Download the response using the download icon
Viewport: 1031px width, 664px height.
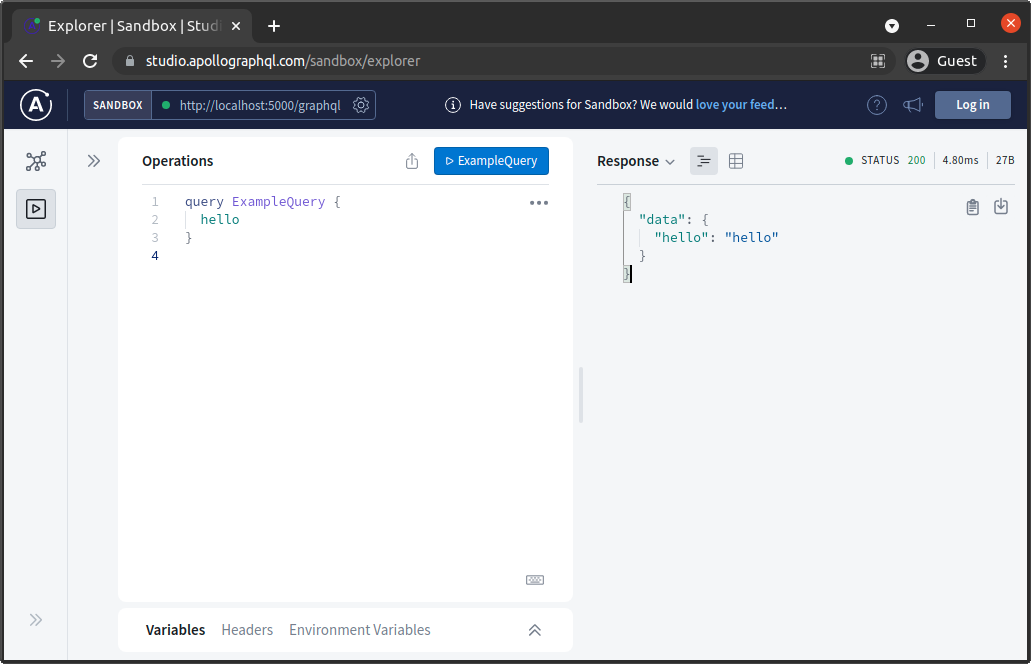click(1001, 206)
